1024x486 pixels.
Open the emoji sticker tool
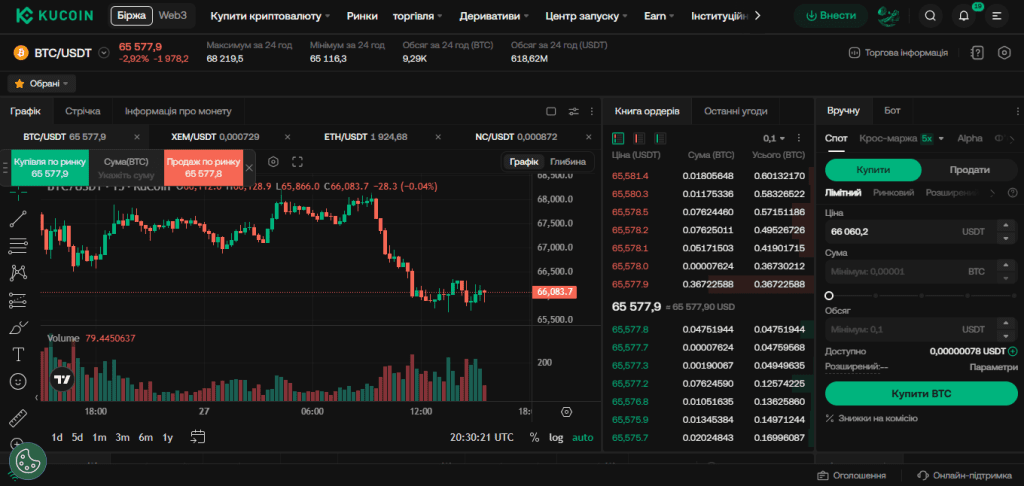pyautogui.click(x=18, y=381)
